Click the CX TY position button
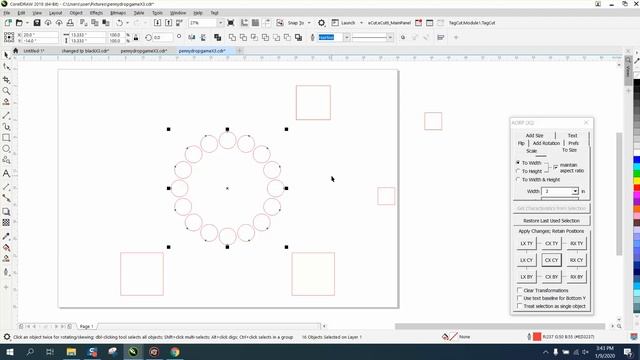Viewport: 640px width, 360px height. pos(551,243)
